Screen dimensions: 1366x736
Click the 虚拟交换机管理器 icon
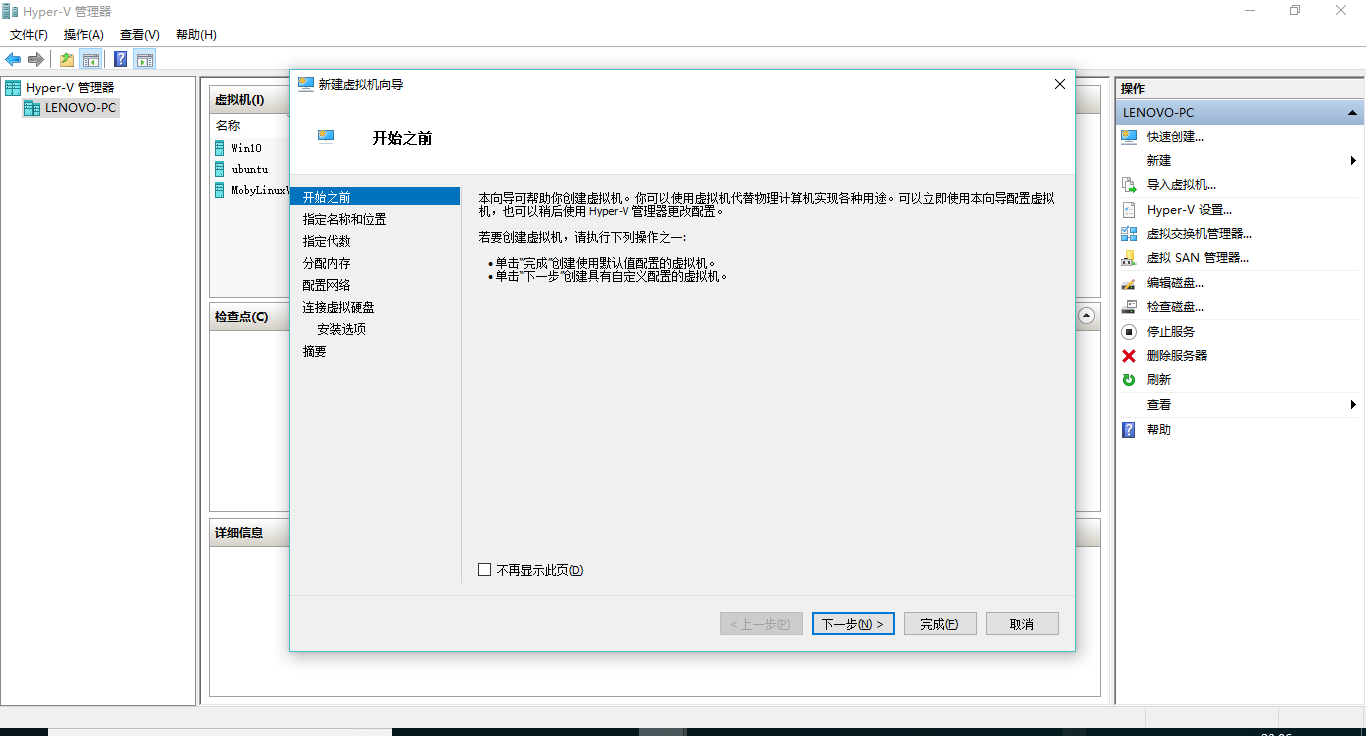1129,234
